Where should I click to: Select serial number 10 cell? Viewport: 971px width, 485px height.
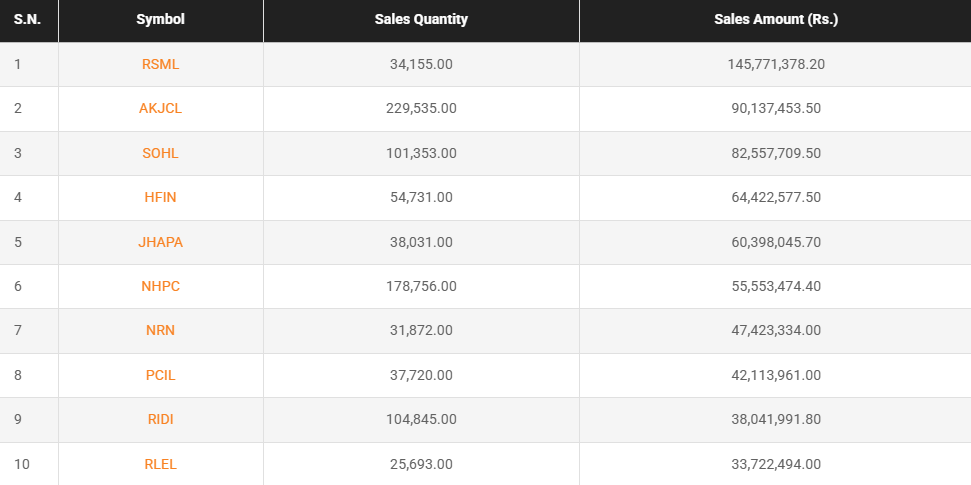(x=22, y=464)
